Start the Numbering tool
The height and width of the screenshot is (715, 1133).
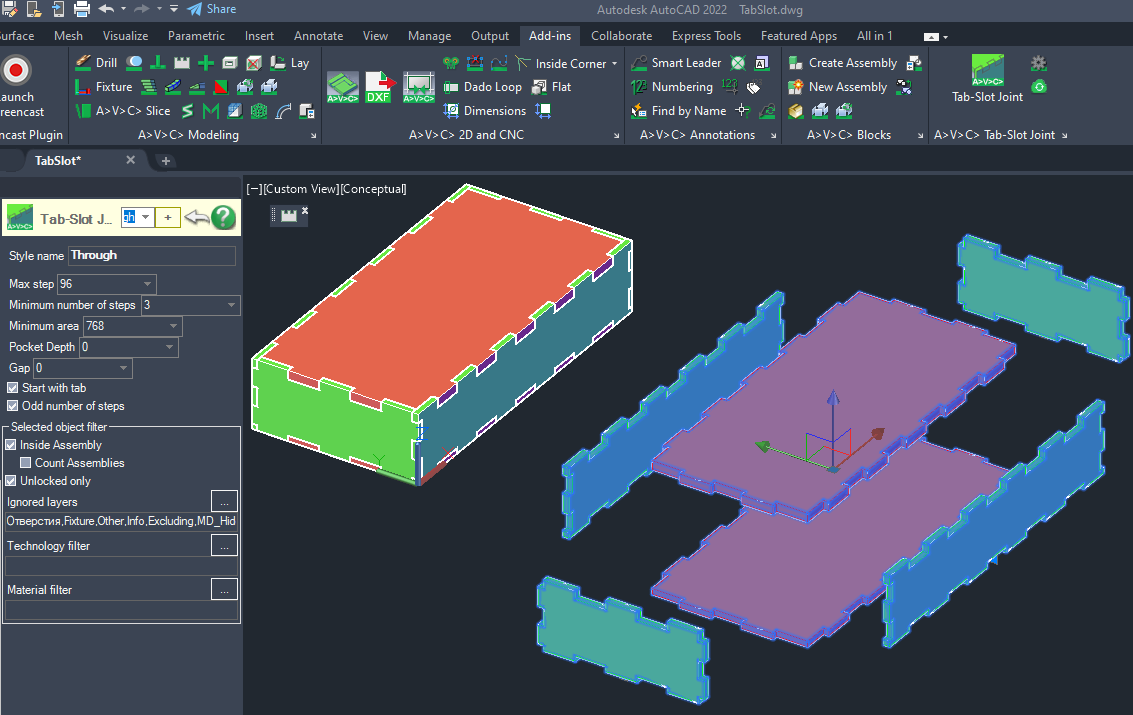pyautogui.click(x=672, y=87)
